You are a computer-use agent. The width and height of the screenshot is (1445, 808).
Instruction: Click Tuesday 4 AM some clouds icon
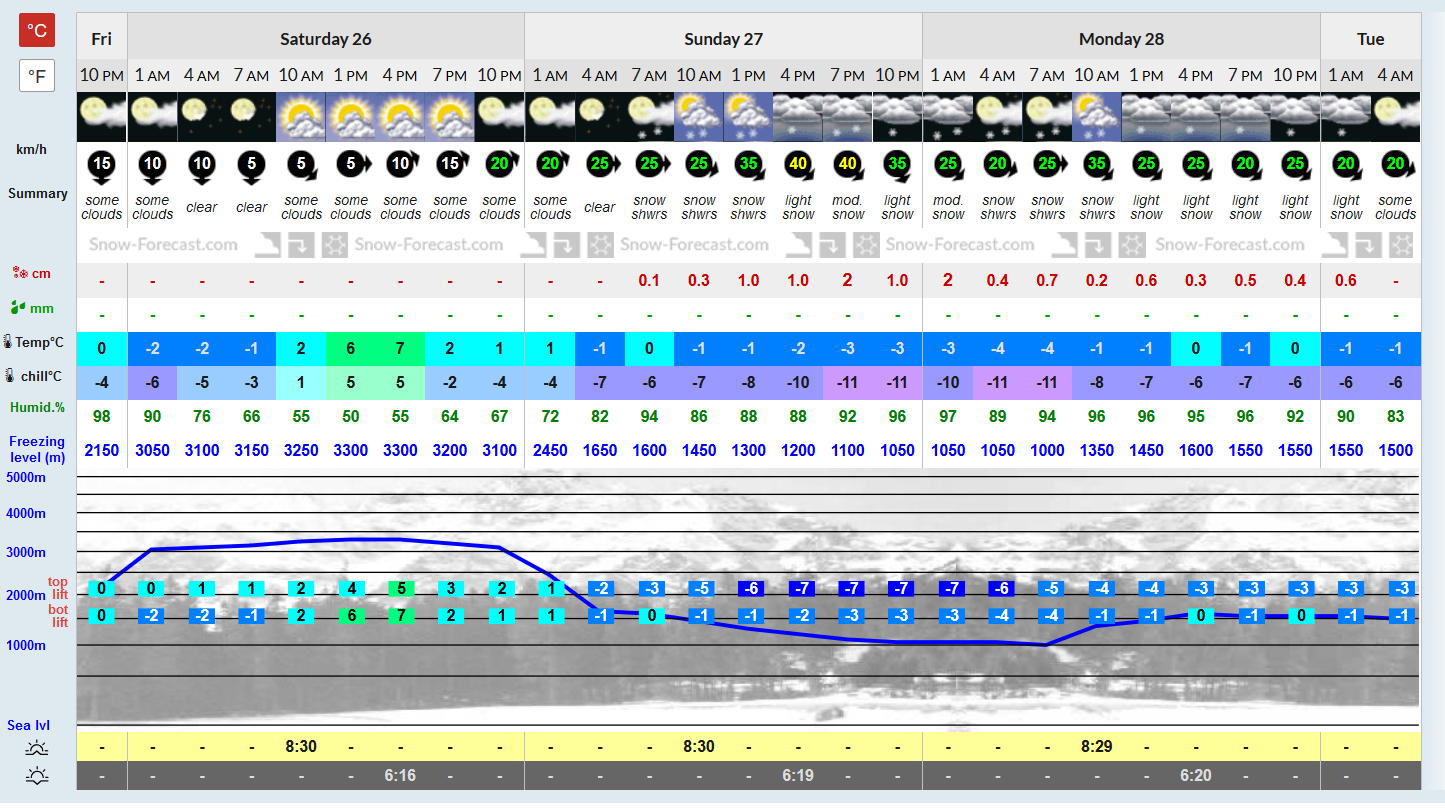click(1396, 117)
